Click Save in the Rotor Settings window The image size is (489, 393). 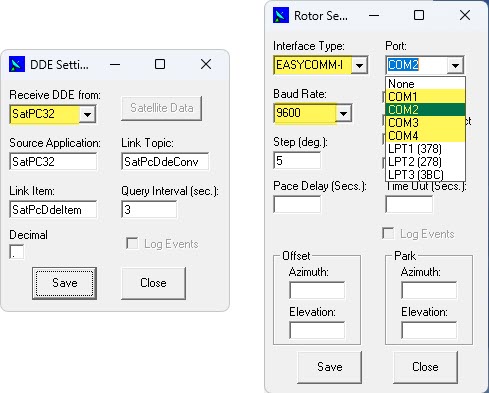[x=330, y=367]
